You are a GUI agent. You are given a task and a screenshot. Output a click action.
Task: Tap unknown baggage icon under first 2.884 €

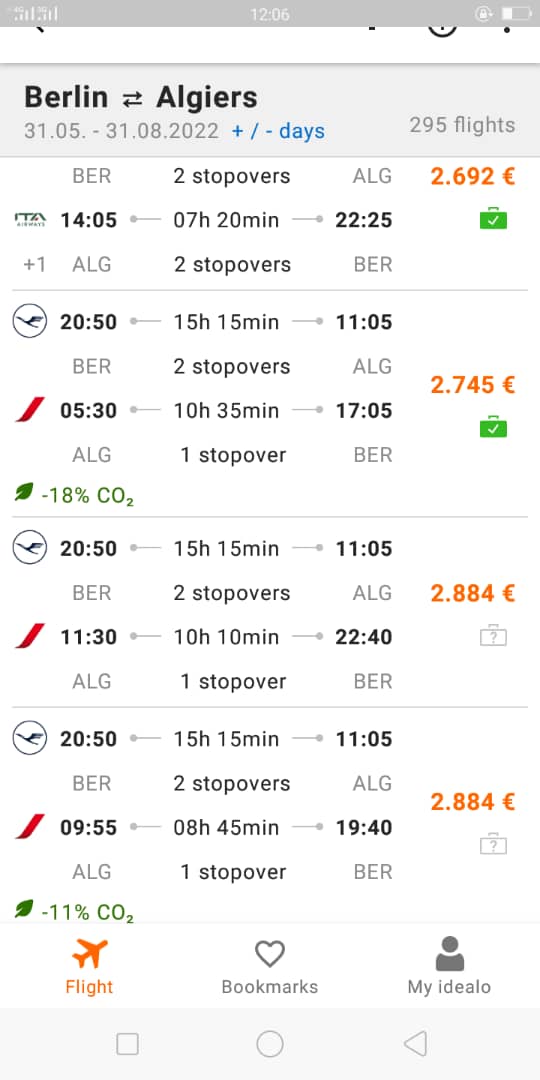pyautogui.click(x=493, y=635)
